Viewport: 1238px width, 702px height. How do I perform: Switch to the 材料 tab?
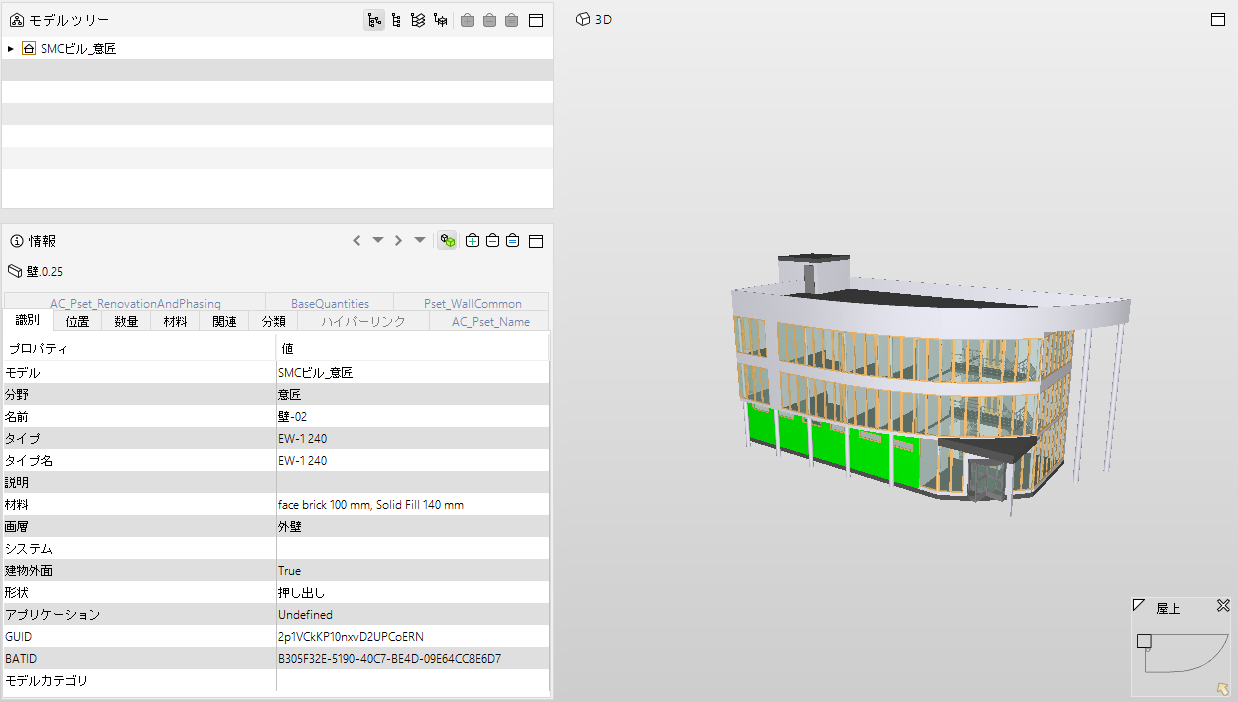(x=175, y=321)
